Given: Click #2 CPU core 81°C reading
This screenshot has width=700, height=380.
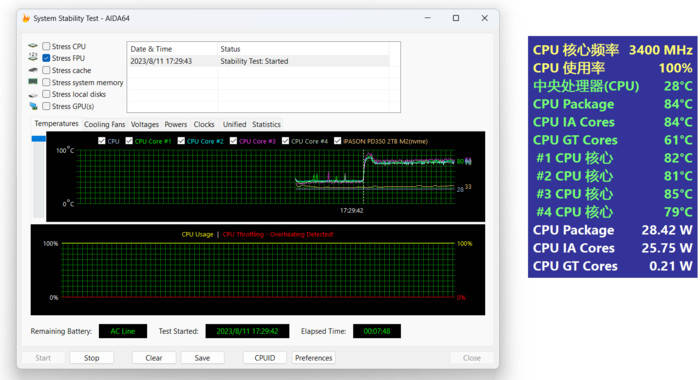Looking at the screenshot, I should coord(678,176).
